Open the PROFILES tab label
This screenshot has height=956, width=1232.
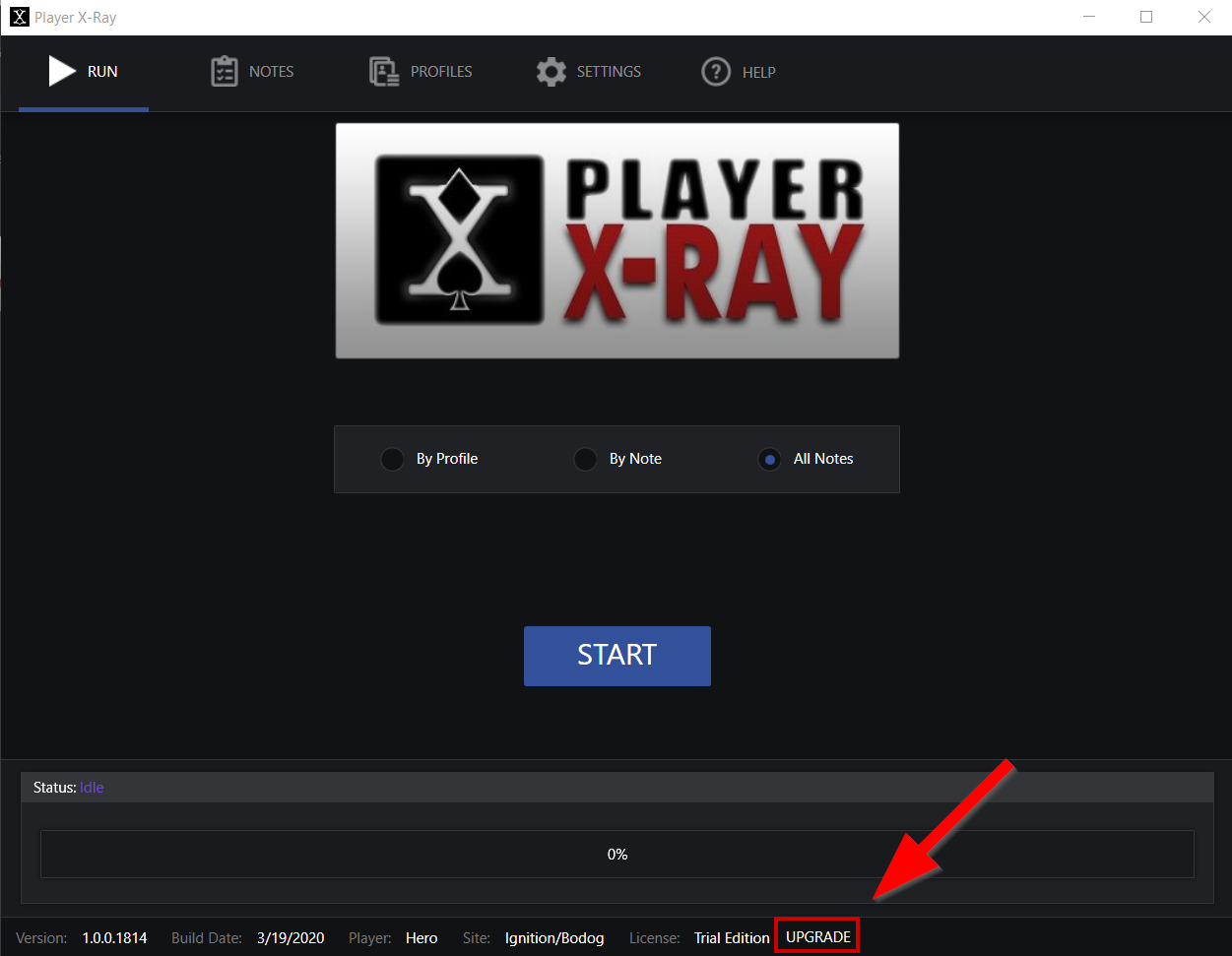[441, 72]
